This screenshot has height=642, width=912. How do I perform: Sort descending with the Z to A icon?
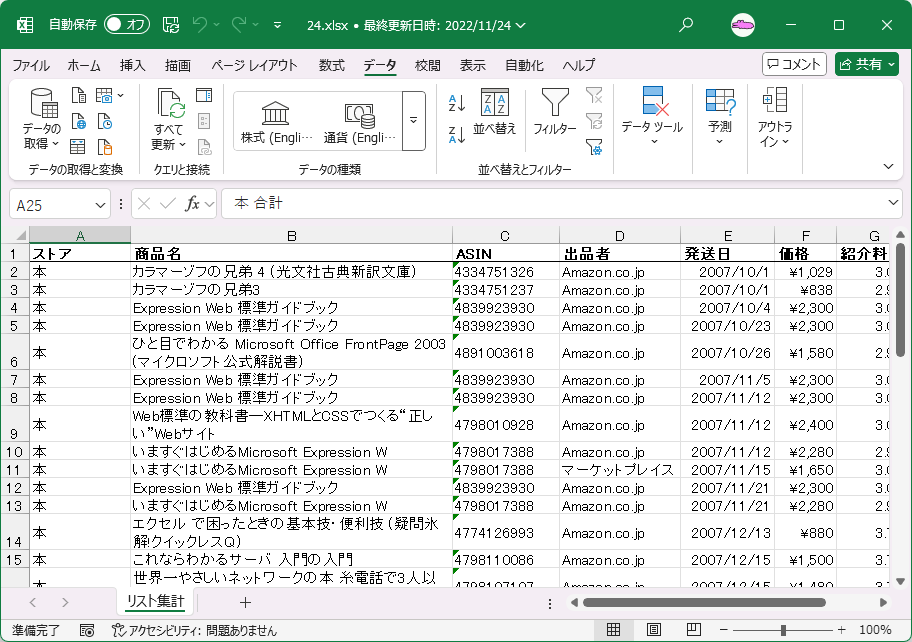[x=457, y=135]
